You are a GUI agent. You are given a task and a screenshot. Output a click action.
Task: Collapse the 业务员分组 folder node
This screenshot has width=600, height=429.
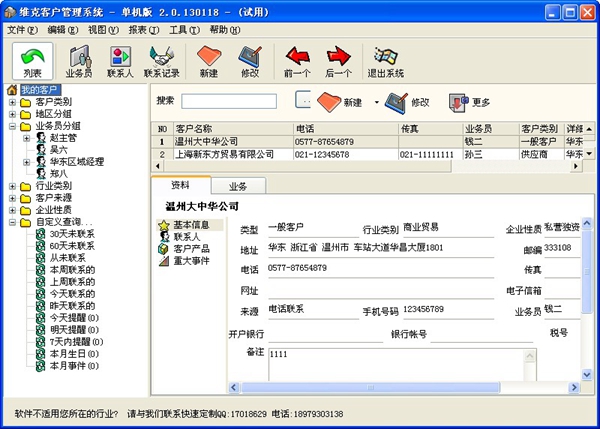point(12,126)
